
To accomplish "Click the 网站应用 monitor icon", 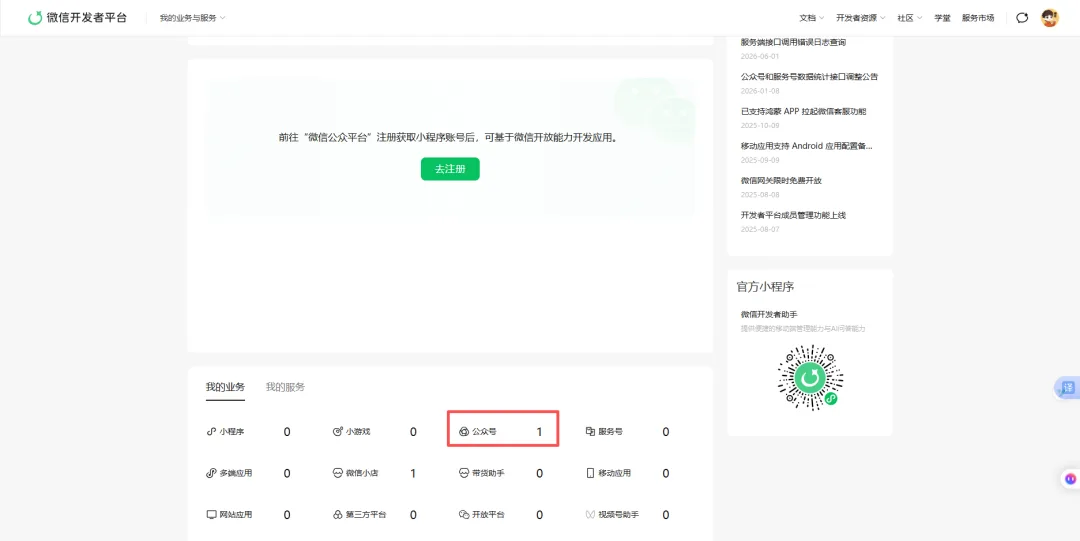I will (x=211, y=515).
